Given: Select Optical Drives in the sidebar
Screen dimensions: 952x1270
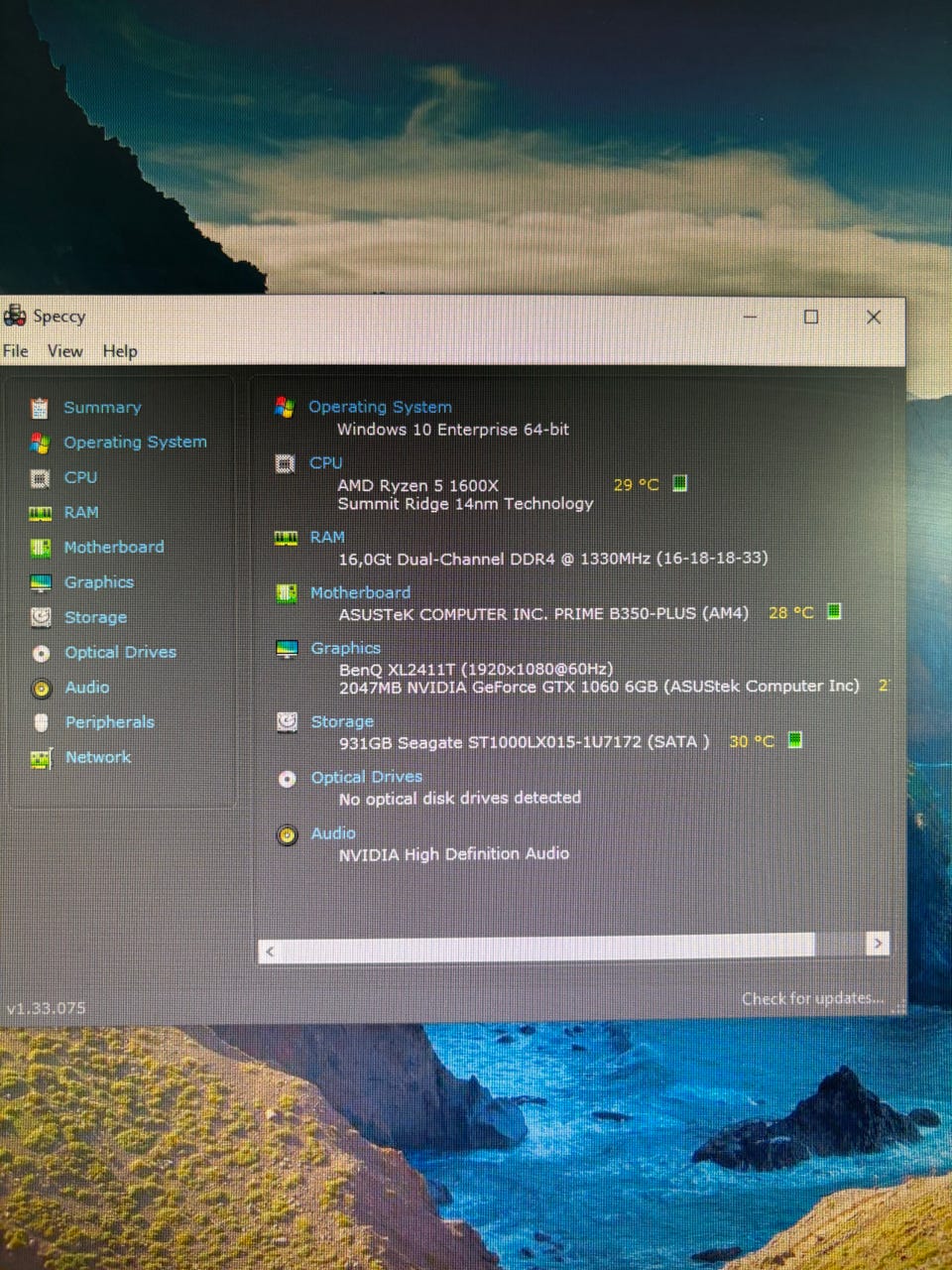Looking at the screenshot, I should pos(120,653).
